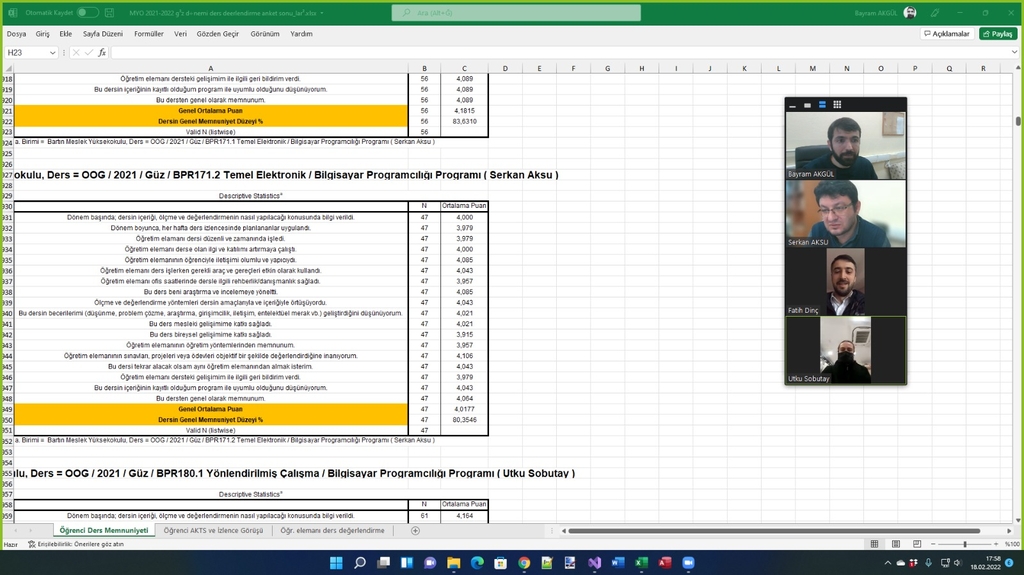Open Chrome from the taskbar
Screen dimensions: 1024x575
pyautogui.click(x=523, y=563)
